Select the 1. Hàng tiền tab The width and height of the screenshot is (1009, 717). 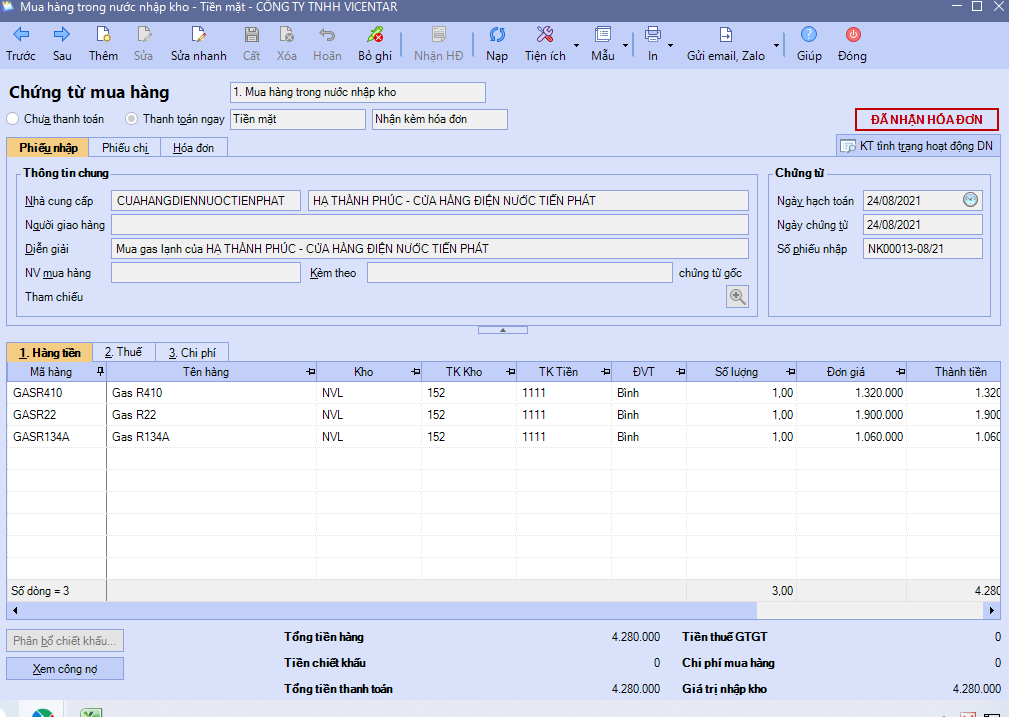[50, 352]
